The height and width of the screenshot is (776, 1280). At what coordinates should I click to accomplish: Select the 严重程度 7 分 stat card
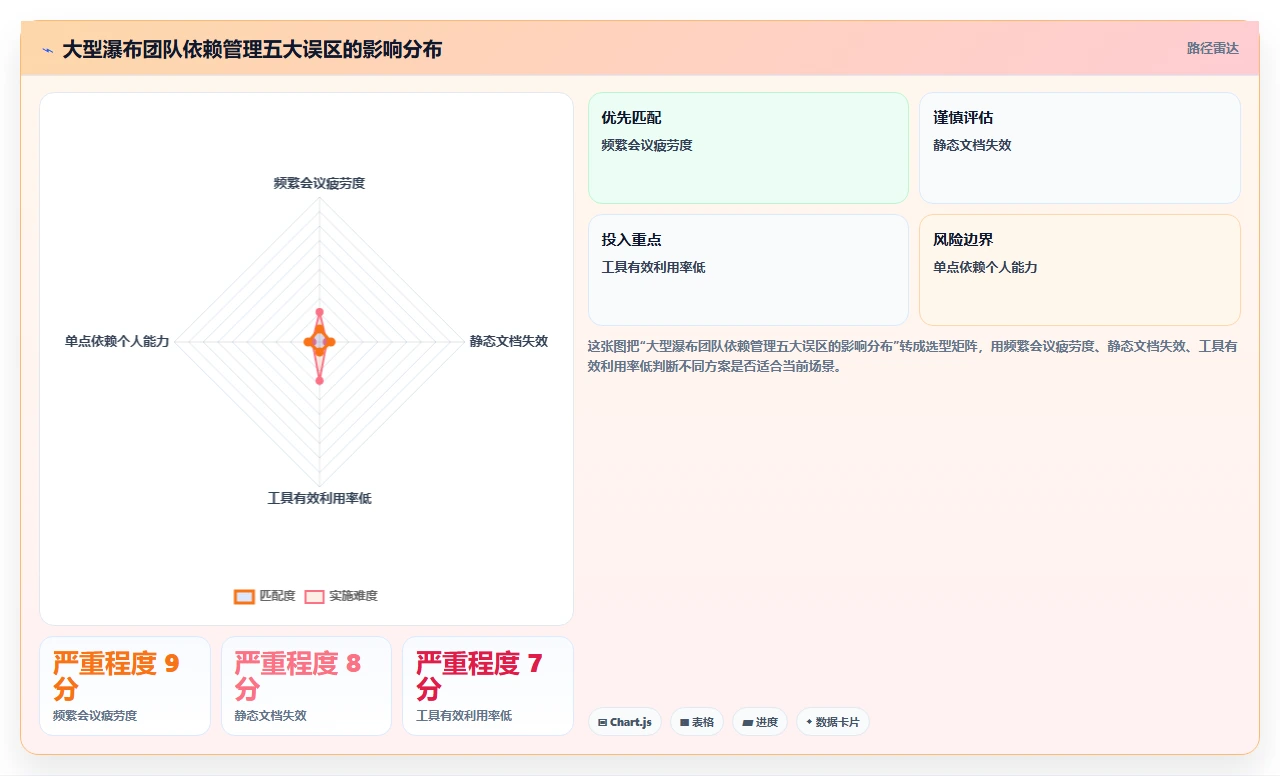coord(488,686)
